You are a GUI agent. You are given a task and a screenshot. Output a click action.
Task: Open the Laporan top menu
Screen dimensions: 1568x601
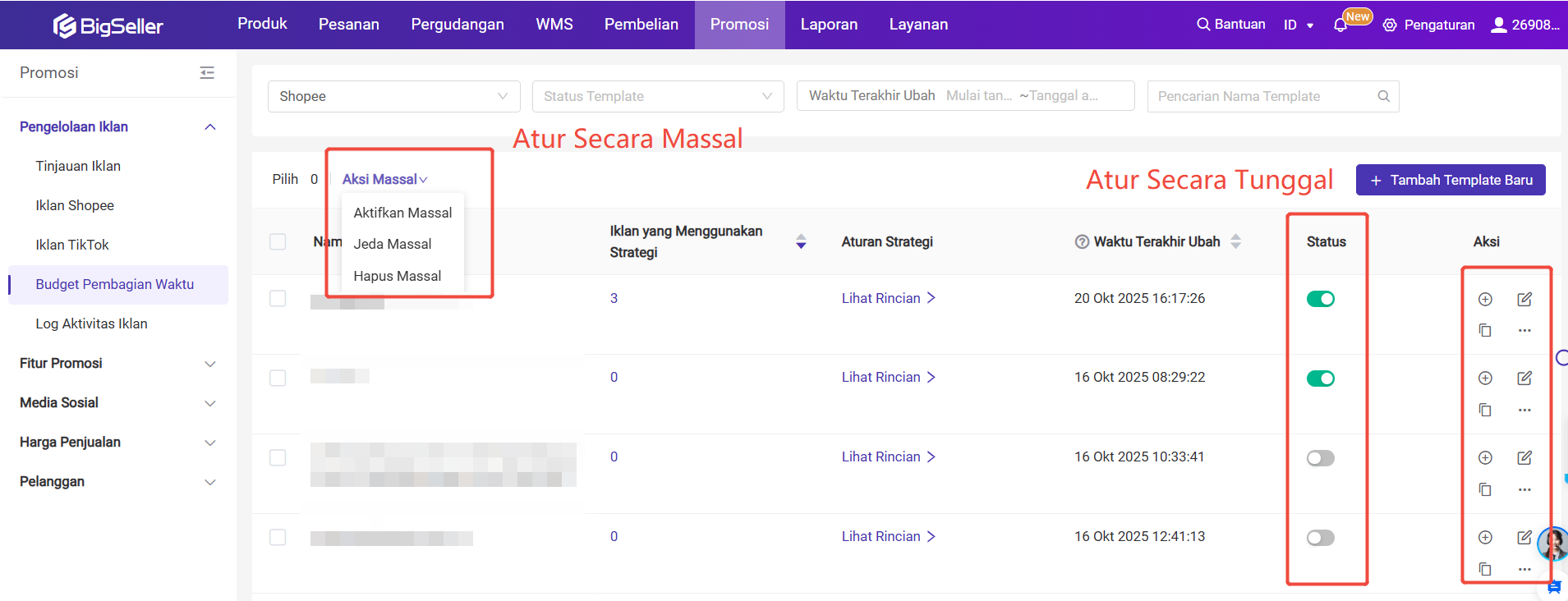(829, 25)
